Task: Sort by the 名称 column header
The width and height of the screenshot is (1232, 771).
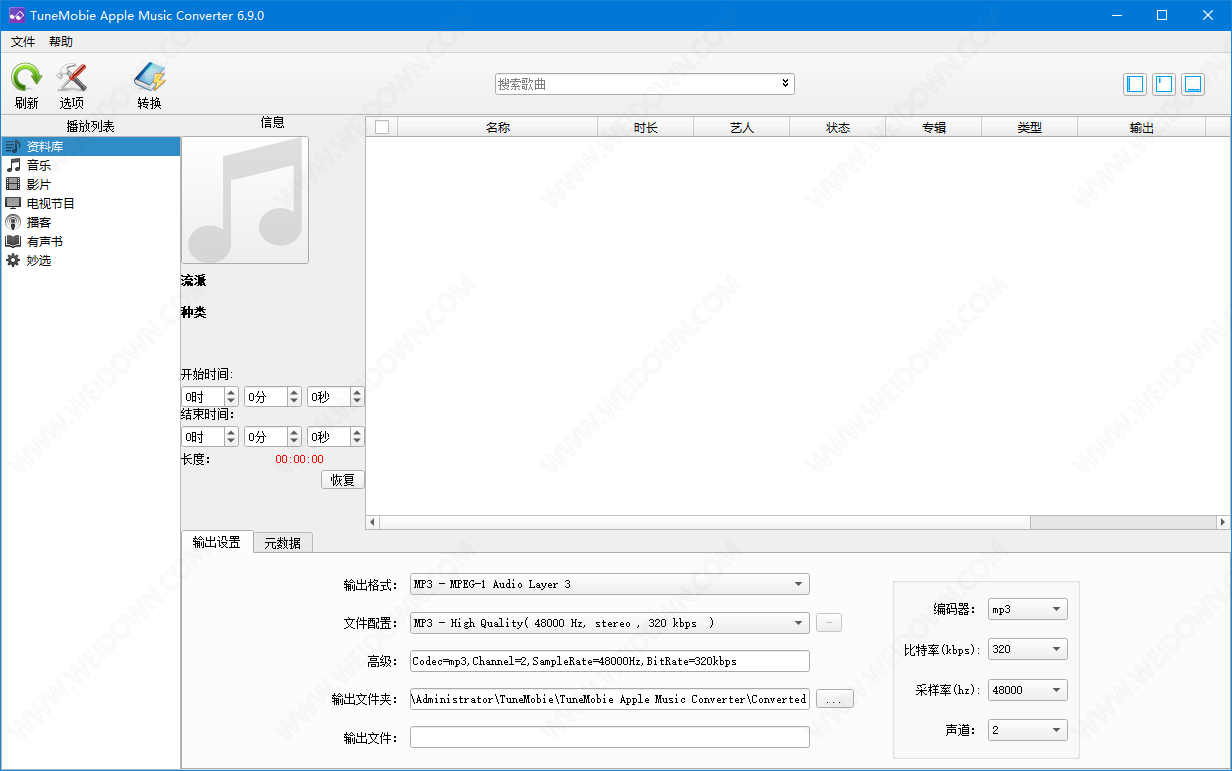Action: [497, 127]
